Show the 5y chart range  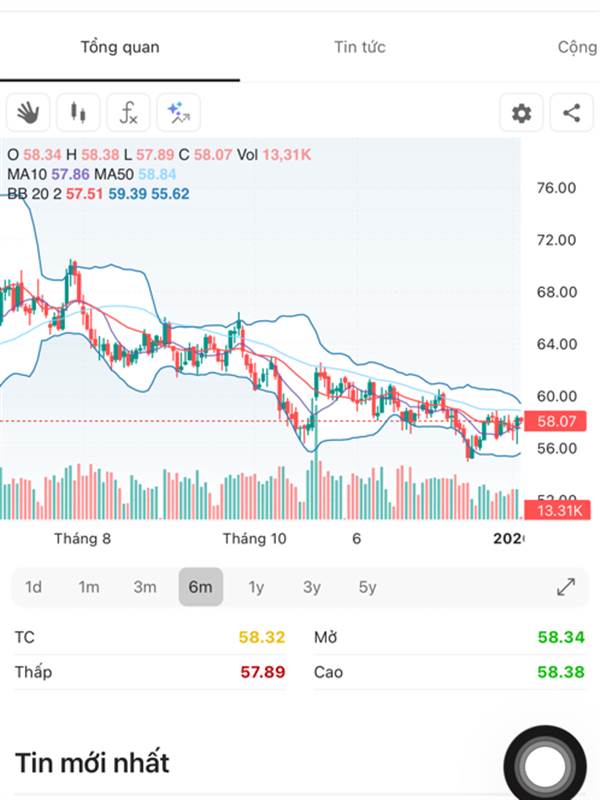(x=367, y=587)
